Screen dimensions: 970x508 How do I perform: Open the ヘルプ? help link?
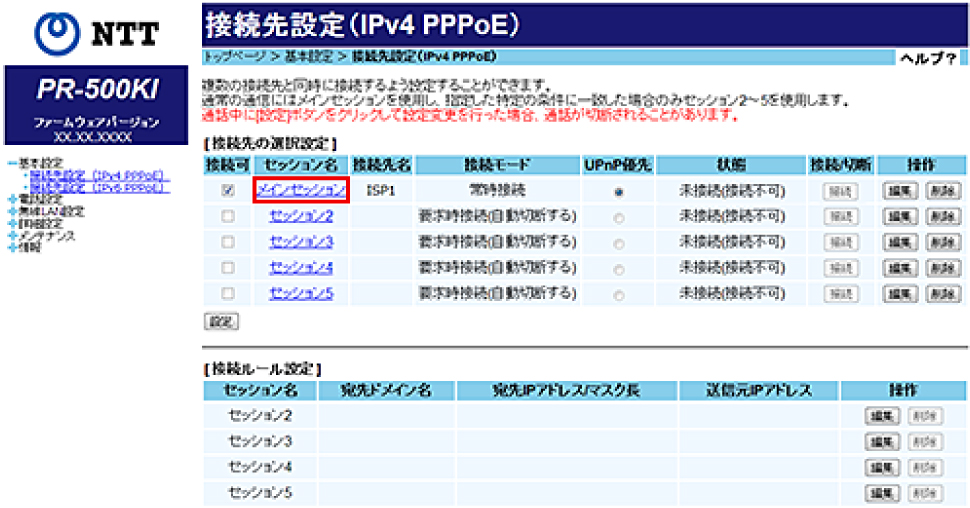pyautogui.click(x=928, y=58)
